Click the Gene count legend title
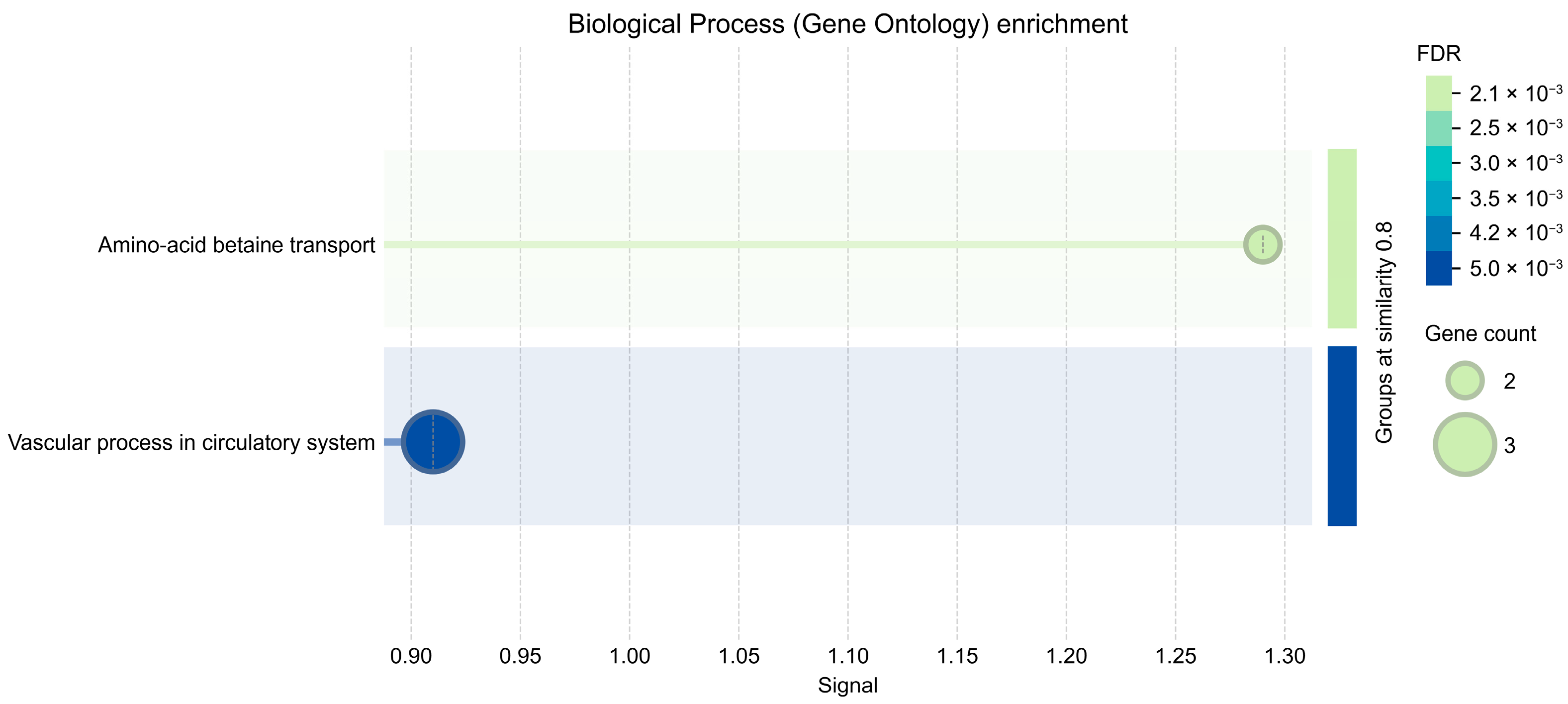Viewport: 1568px width, 704px height. 1480,334
